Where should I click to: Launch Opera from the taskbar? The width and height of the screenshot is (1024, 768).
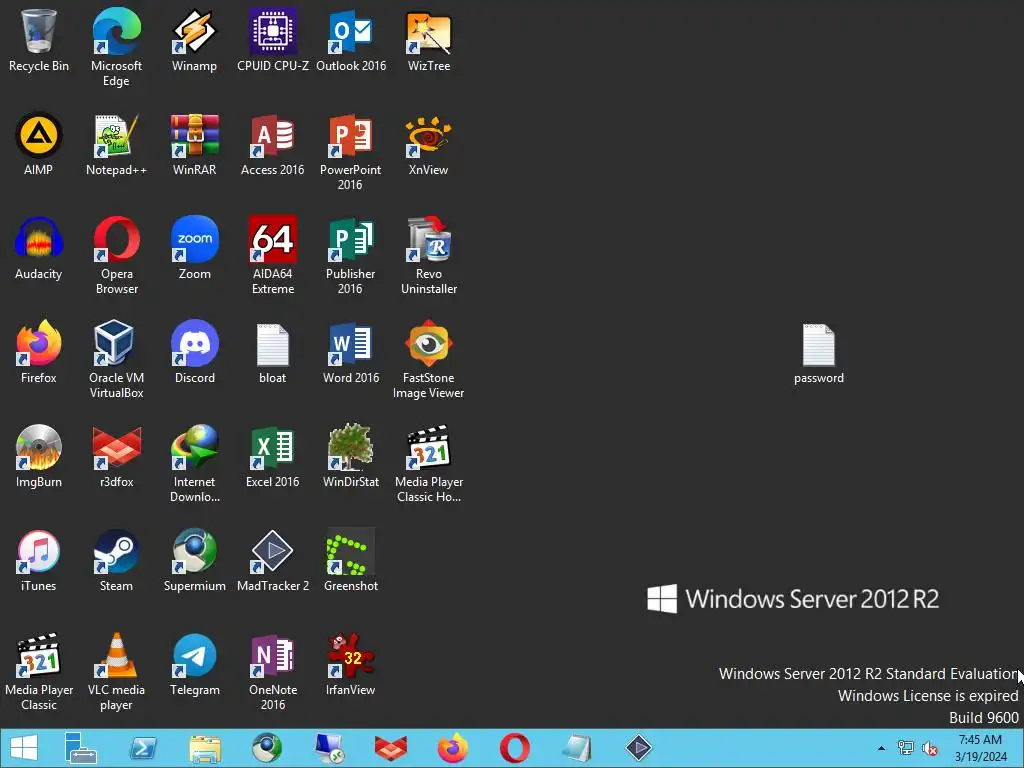pyautogui.click(x=515, y=748)
